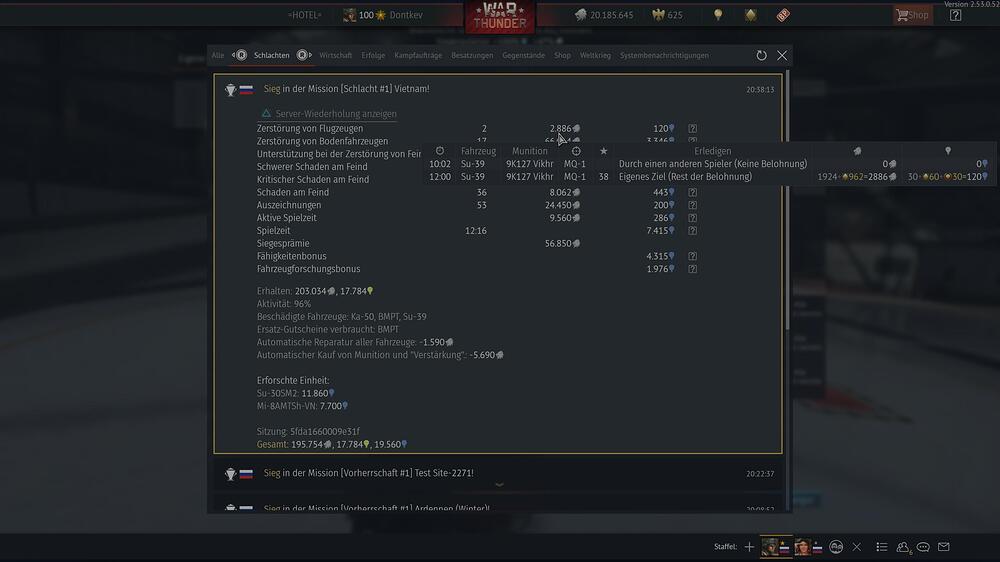Click the Erhalten earnings line
The image size is (1000, 562).
click(315, 291)
